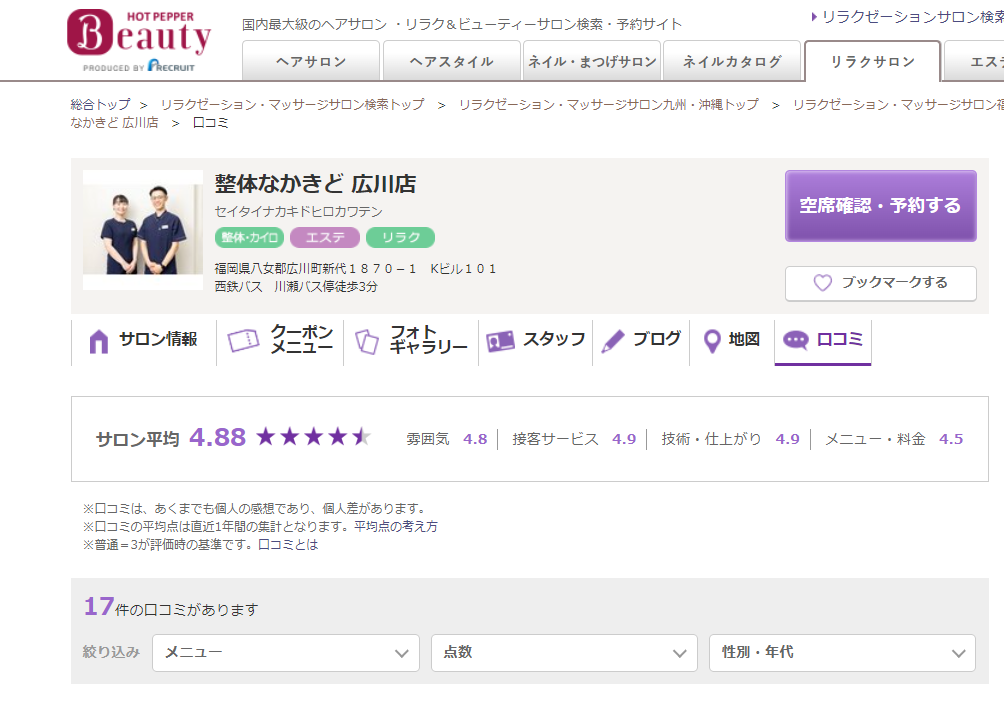Click the speech bubble review icon
1004x711 pixels.
(796, 339)
